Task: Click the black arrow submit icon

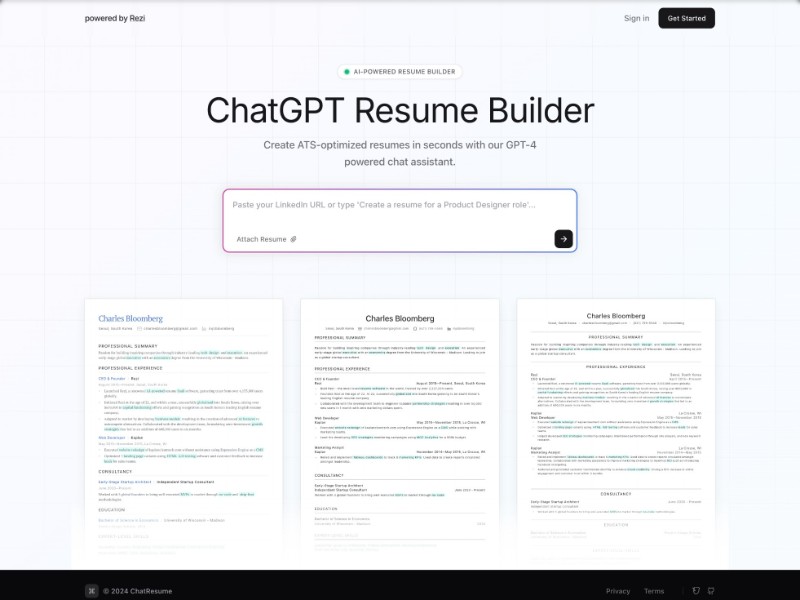Action: click(x=563, y=238)
